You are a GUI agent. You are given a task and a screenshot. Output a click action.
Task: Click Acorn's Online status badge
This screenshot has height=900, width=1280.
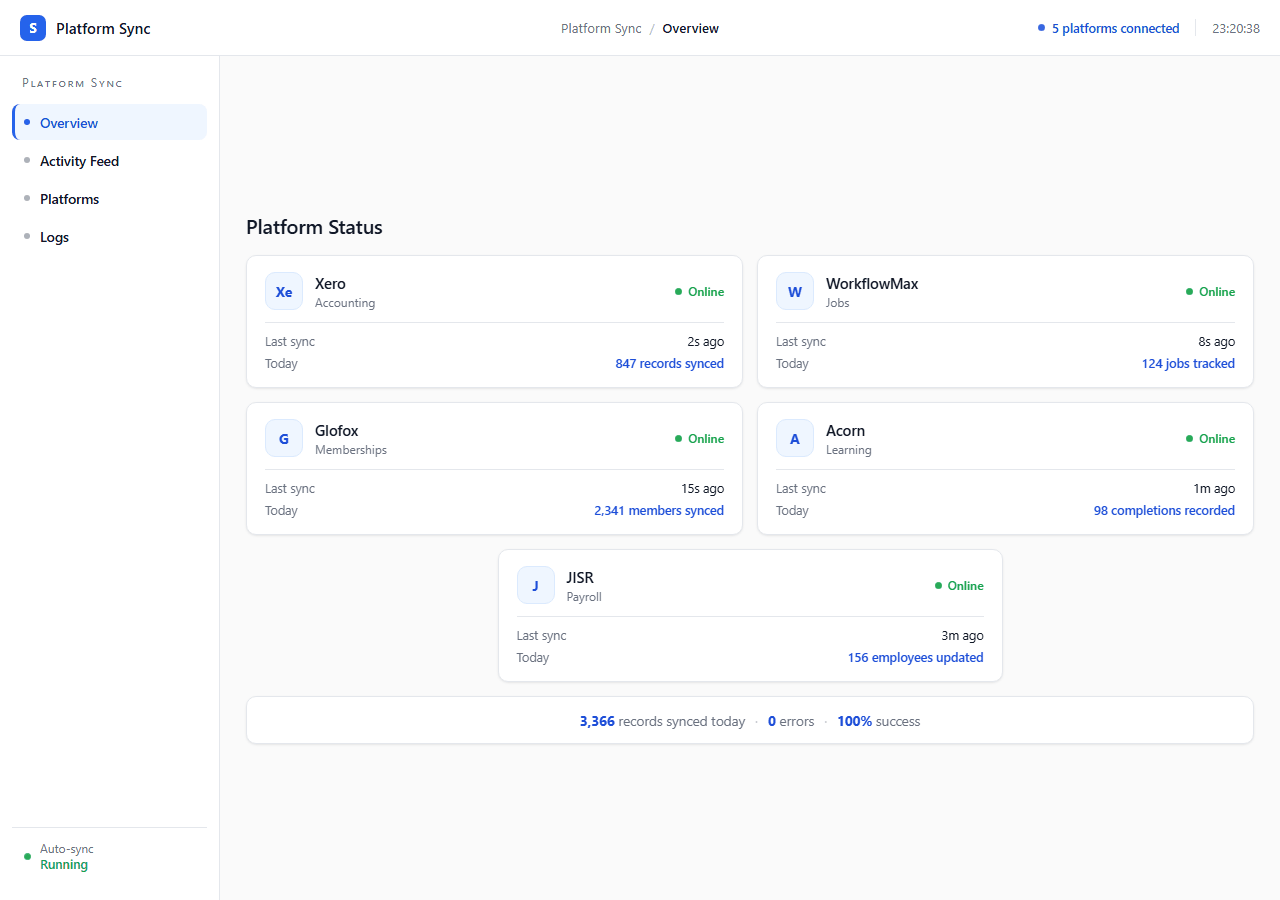[x=1210, y=439]
